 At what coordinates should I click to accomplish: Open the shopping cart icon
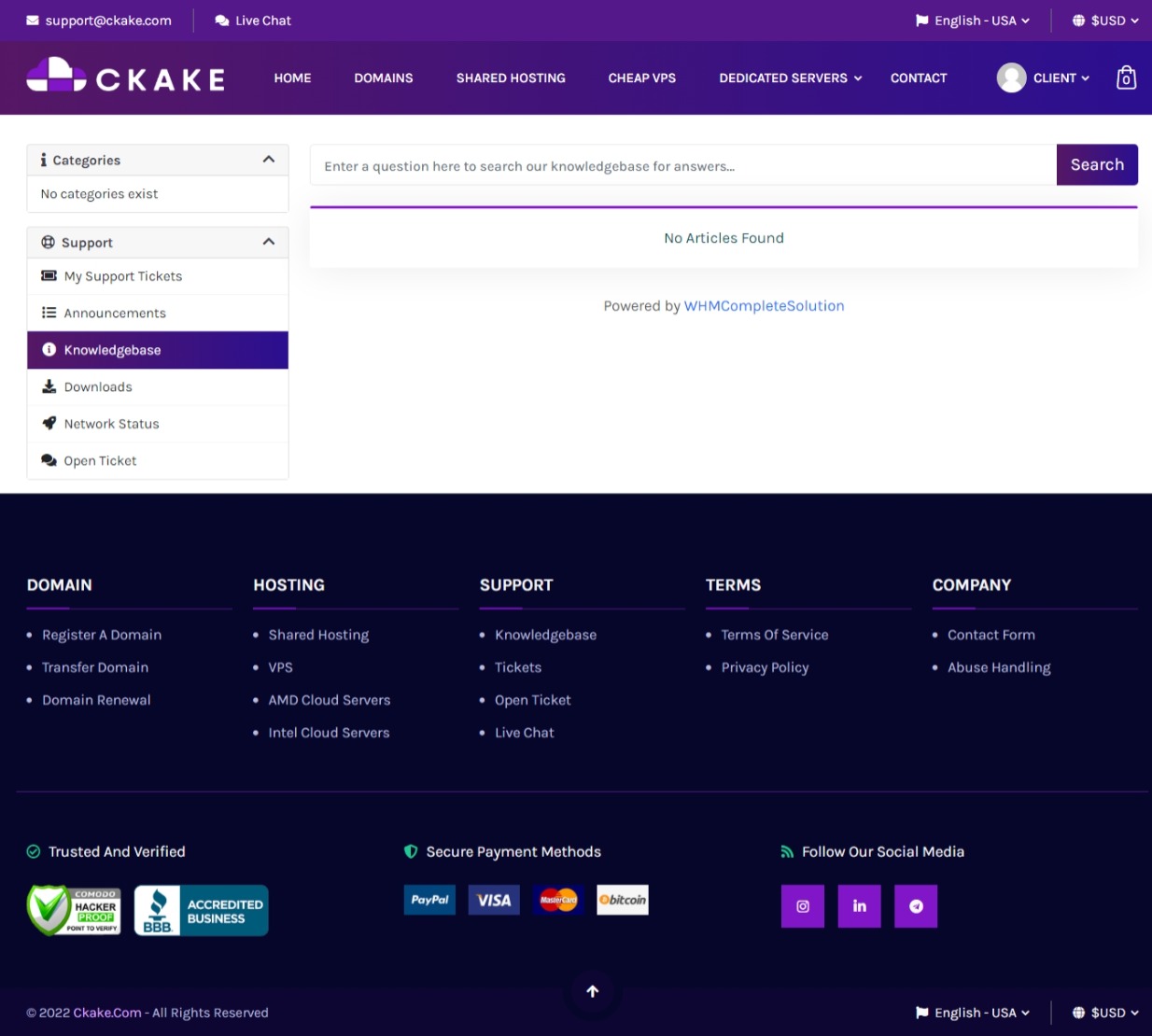[x=1126, y=77]
